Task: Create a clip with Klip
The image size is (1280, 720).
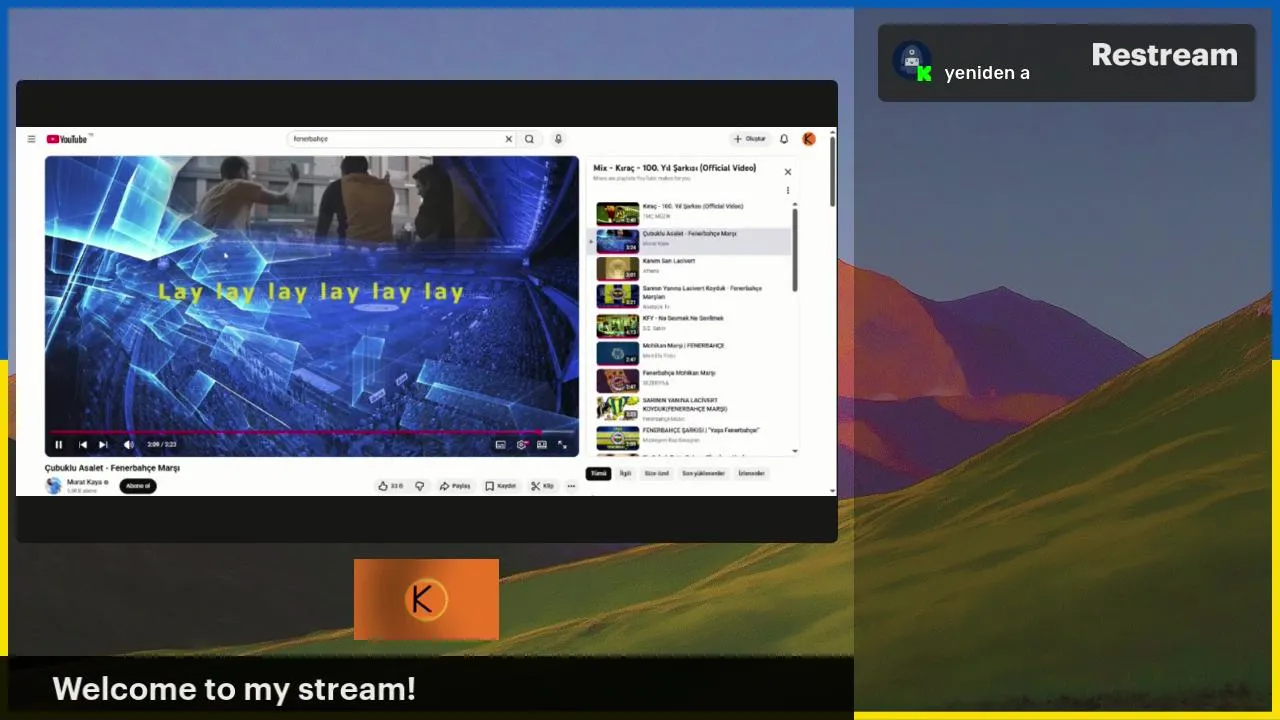Action: pos(543,486)
